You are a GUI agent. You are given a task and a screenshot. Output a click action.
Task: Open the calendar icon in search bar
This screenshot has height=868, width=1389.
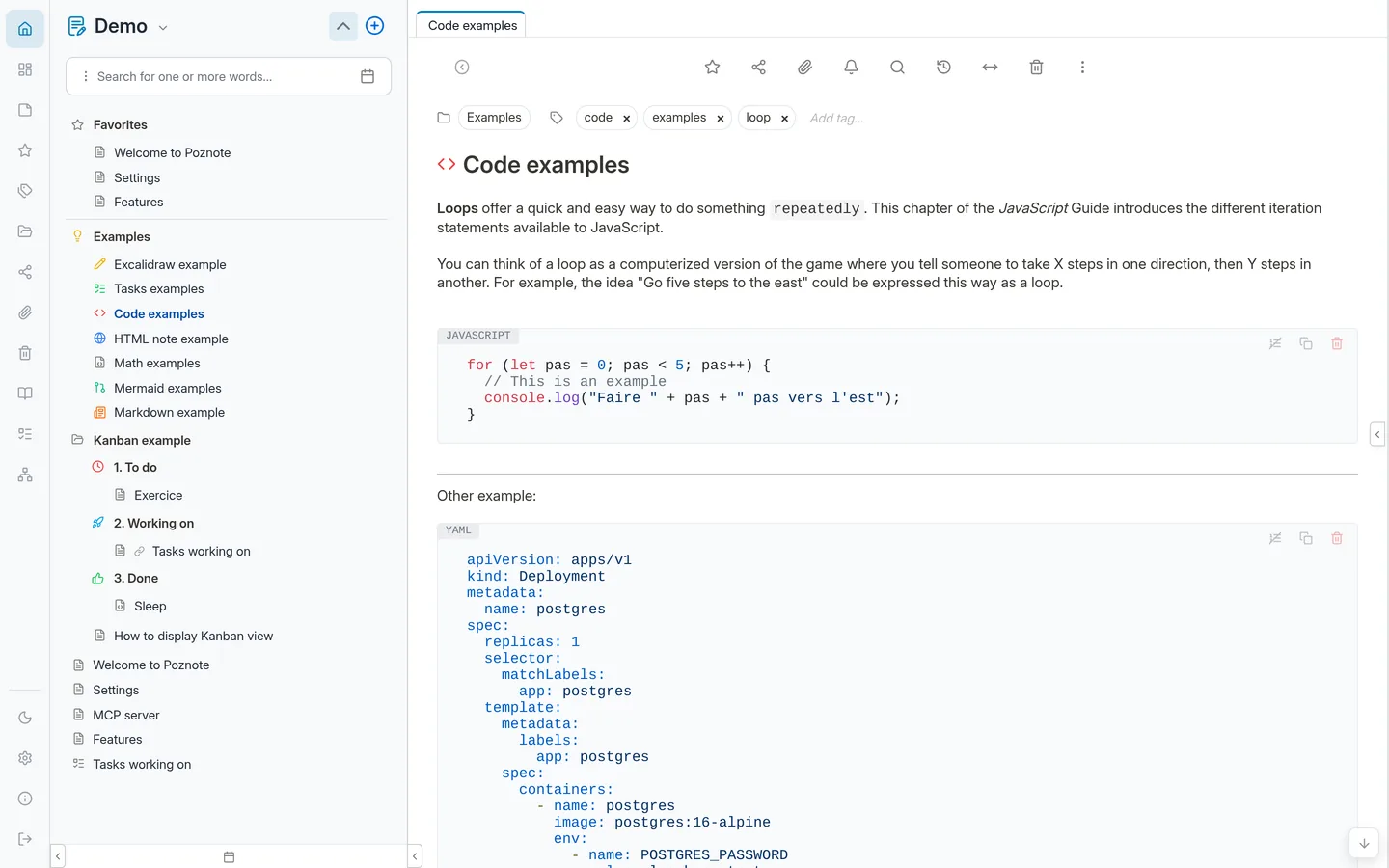pos(368,76)
